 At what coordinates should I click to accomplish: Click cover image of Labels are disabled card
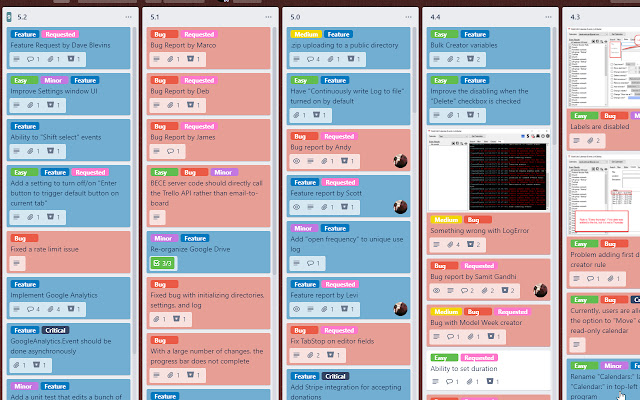pos(603,67)
